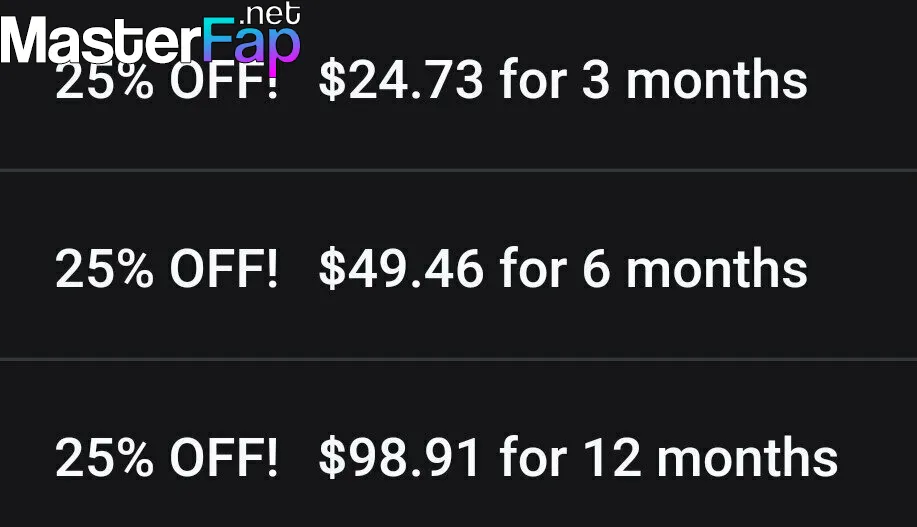Click the divider below the 3 months offer

[458, 171]
